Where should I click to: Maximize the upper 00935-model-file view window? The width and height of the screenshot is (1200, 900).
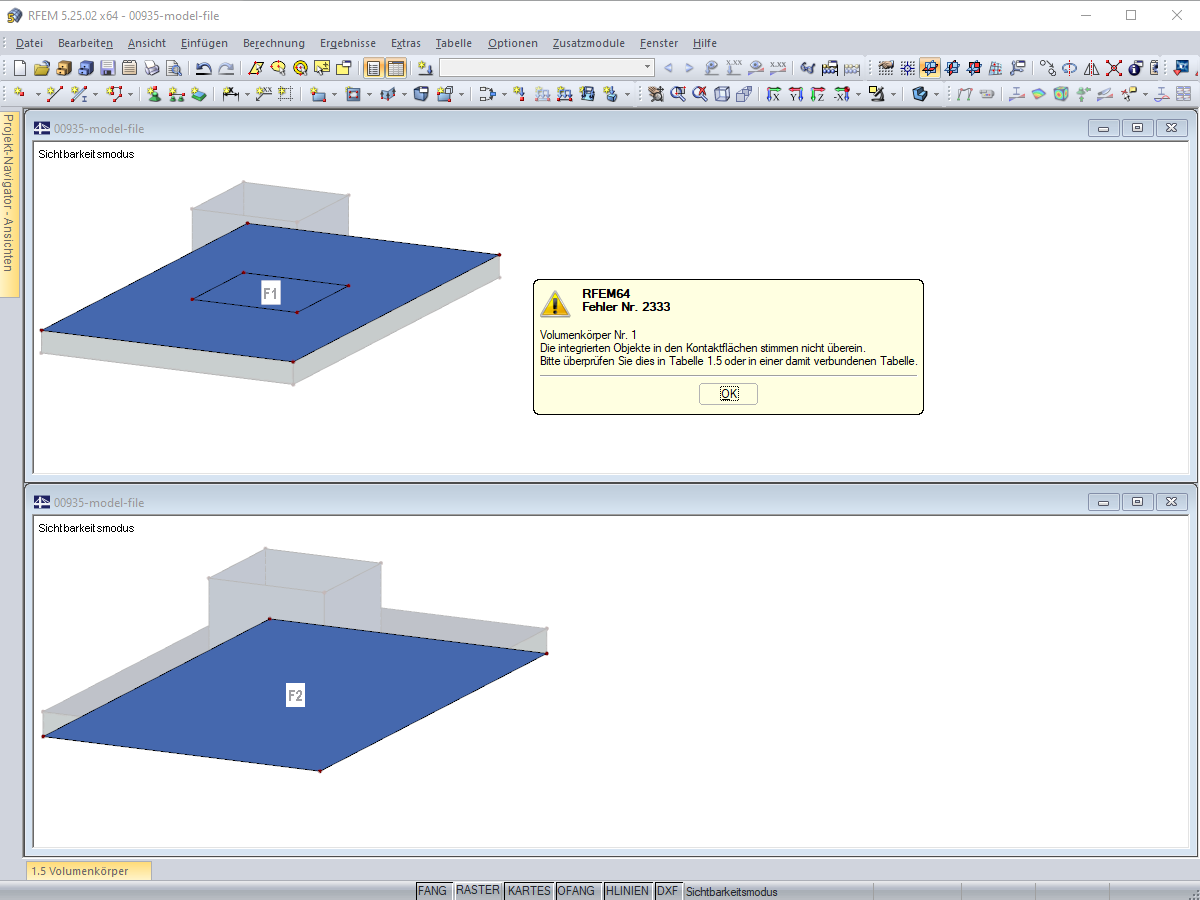tap(1137, 128)
